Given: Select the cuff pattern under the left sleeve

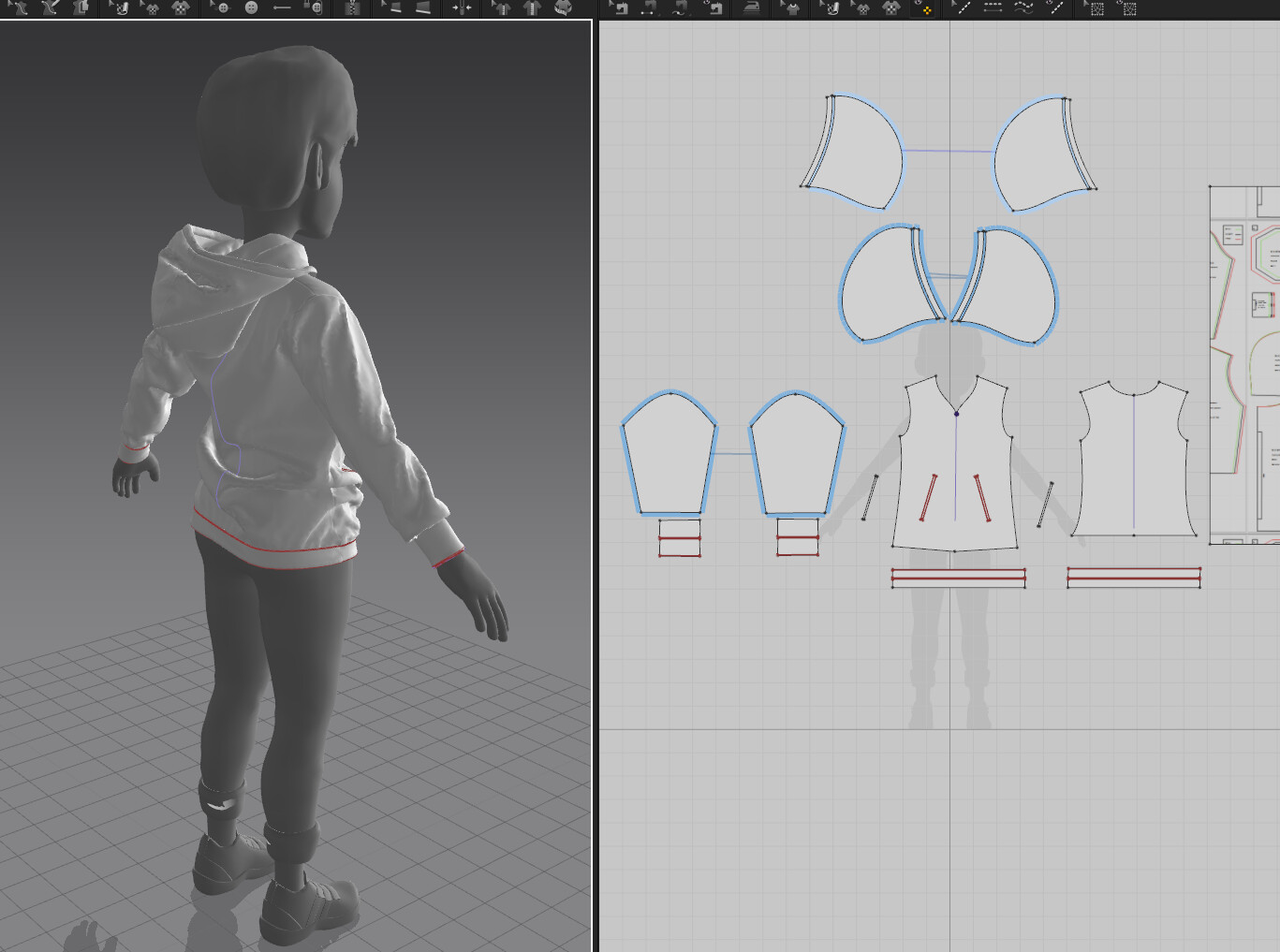Looking at the screenshot, I should click(x=680, y=538).
